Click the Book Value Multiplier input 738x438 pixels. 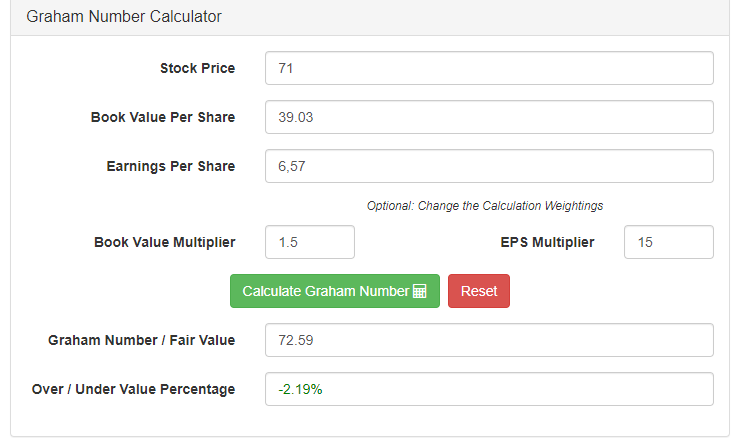click(309, 242)
